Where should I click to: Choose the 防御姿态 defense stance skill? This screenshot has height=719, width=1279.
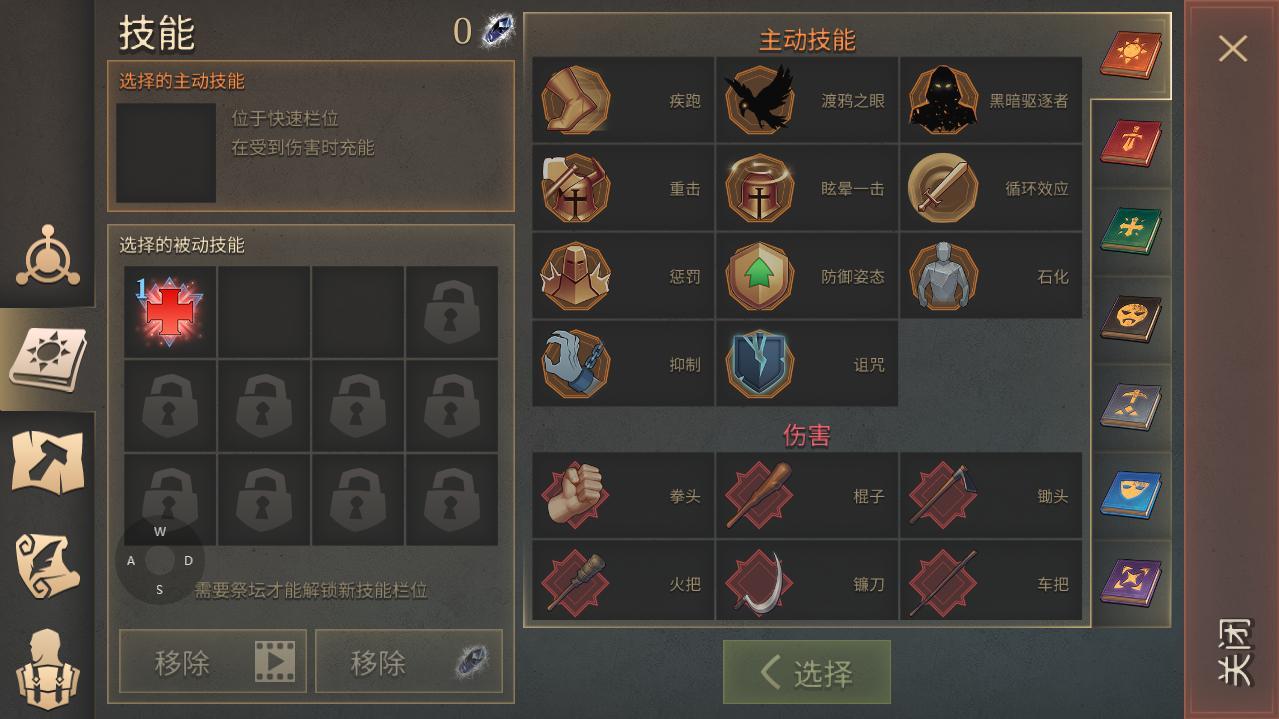tap(807, 276)
